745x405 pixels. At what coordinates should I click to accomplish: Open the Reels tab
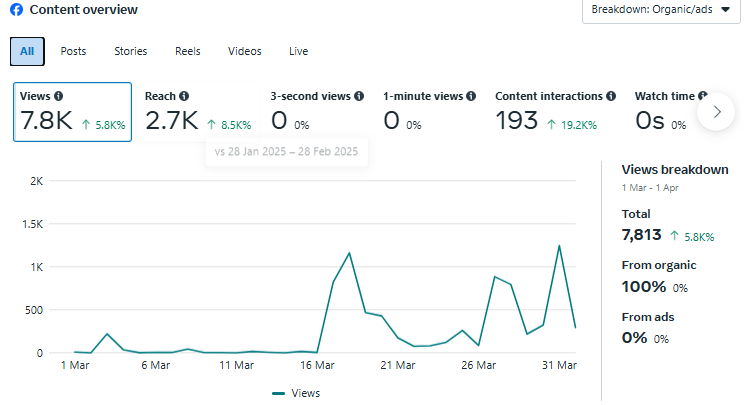point(187,51)
